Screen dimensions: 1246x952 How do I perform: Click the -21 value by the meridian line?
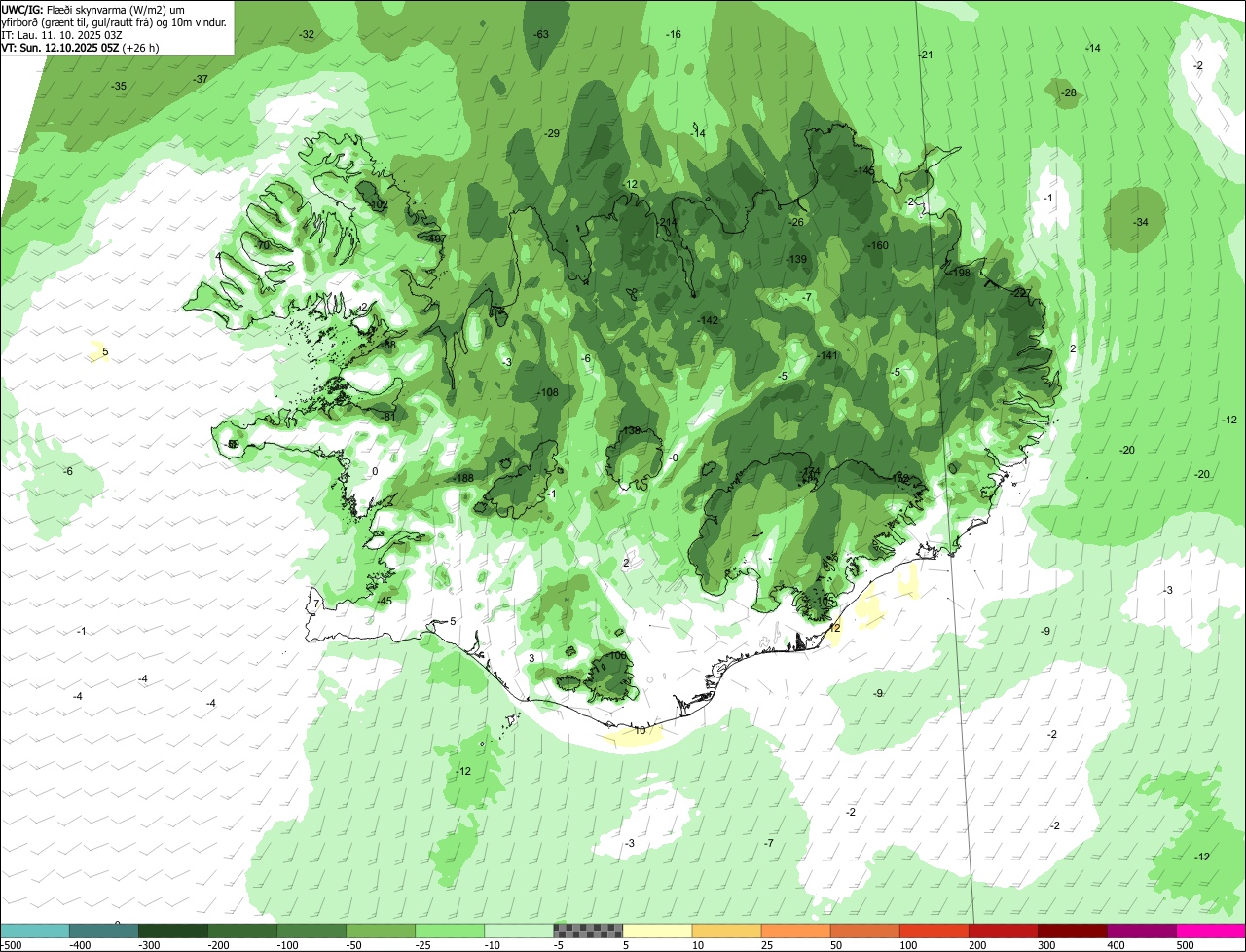point(926,55)
